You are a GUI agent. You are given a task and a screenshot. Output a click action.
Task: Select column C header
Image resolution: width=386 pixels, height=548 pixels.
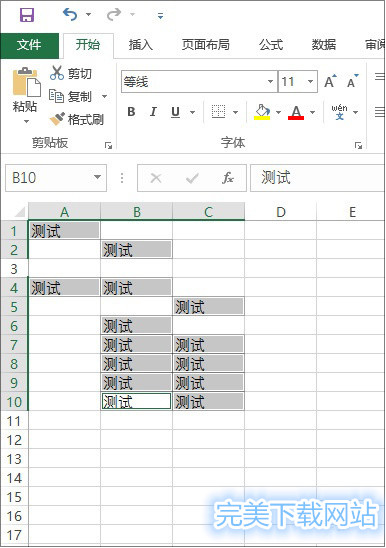(208, 212)
